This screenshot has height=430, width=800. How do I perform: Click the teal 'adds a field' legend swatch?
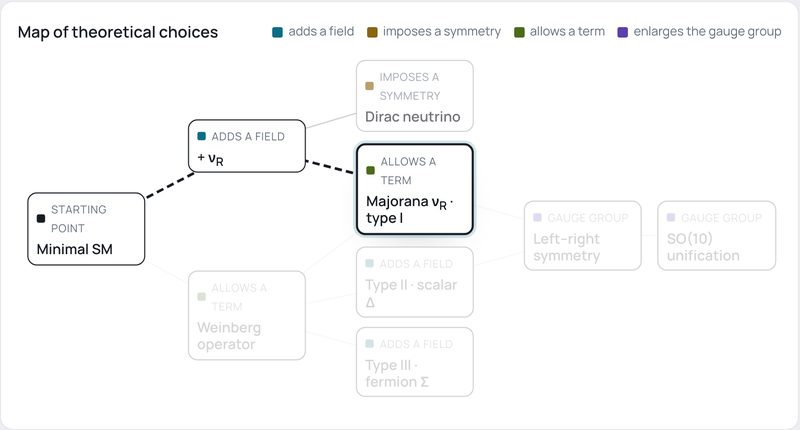coord(277,33)
